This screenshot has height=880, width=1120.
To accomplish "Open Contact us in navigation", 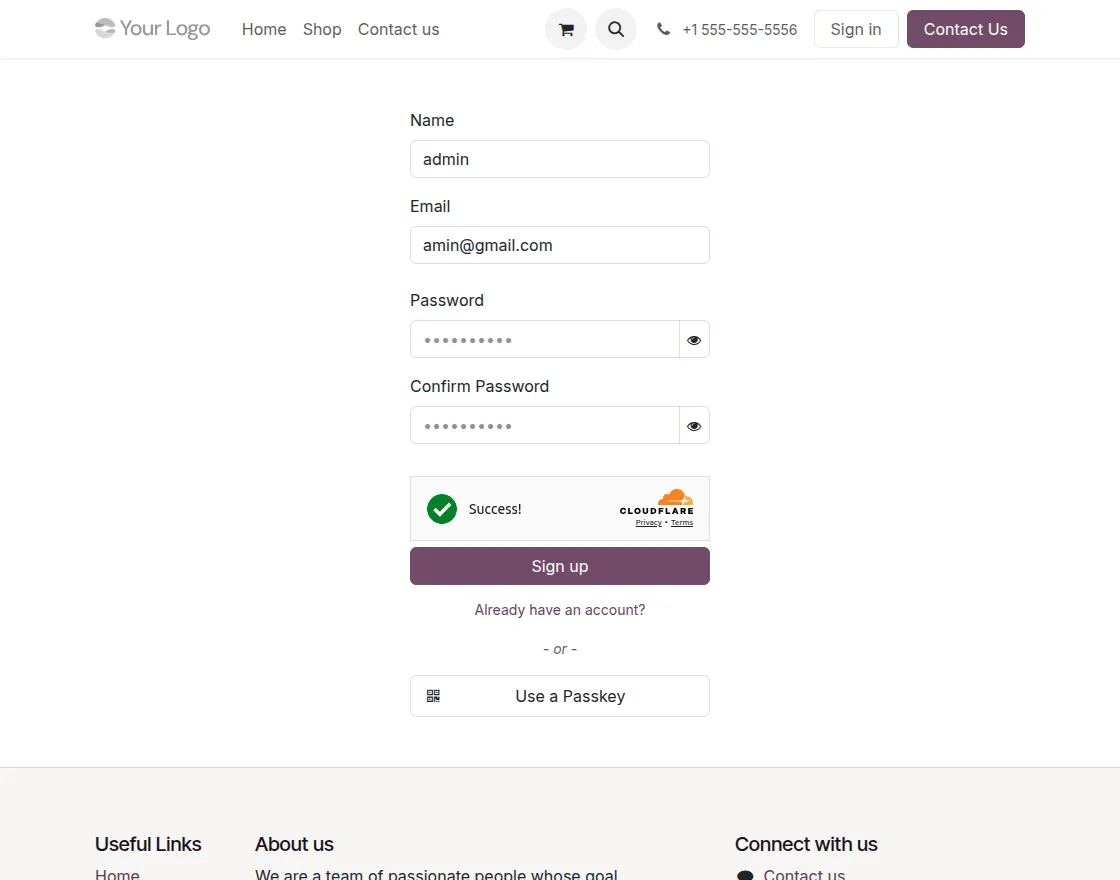I will coord(398,30).
